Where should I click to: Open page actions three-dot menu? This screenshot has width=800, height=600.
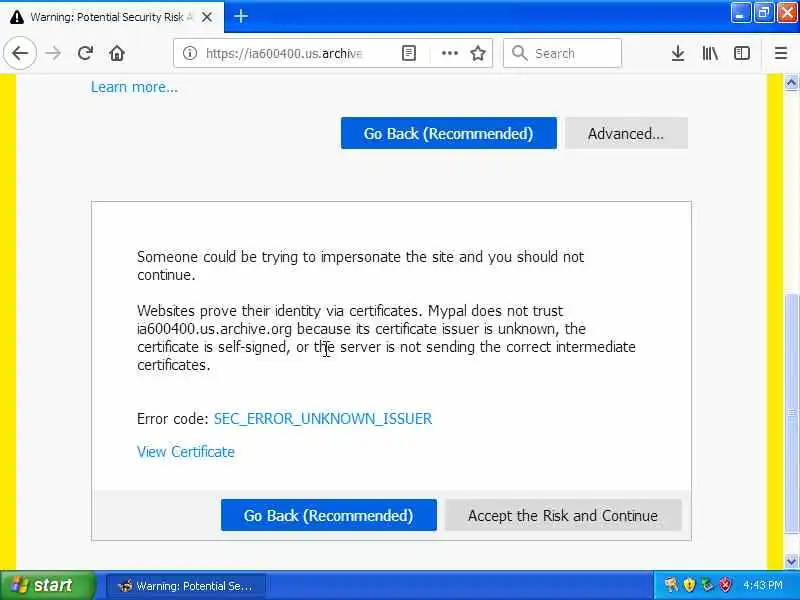(449, 53)
